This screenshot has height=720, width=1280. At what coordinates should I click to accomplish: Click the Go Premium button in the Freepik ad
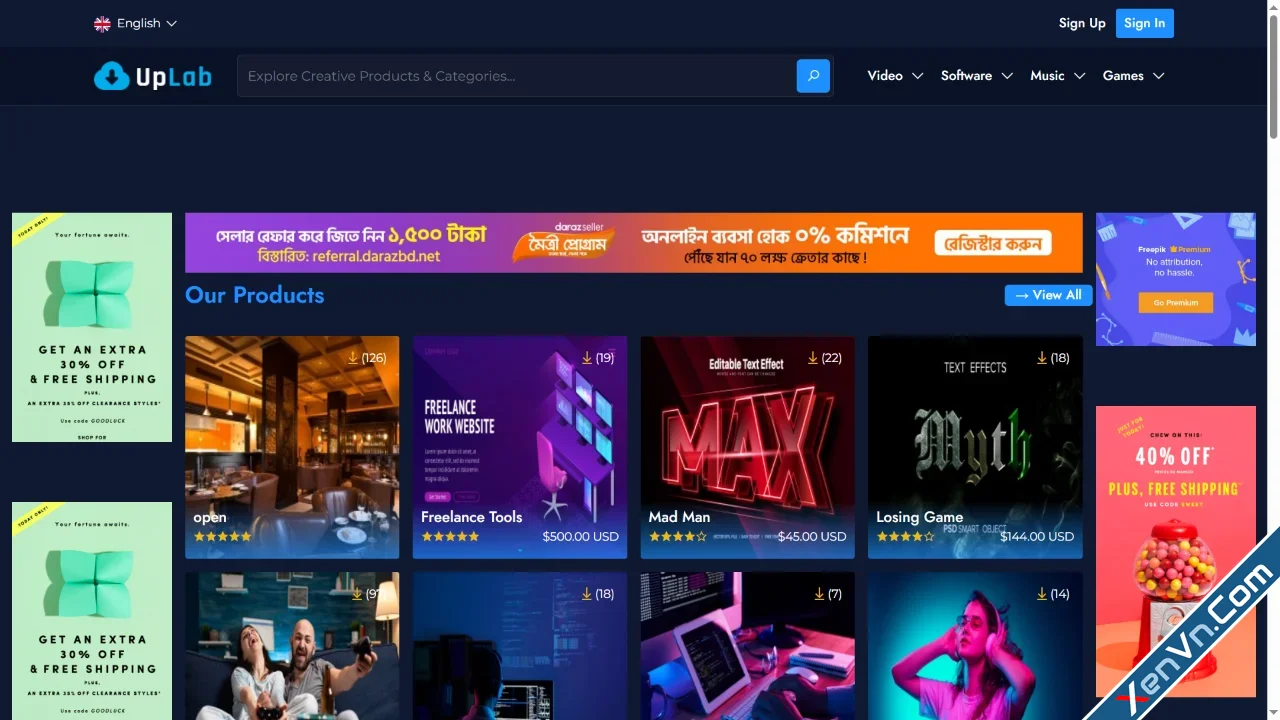pos(1176,302)
